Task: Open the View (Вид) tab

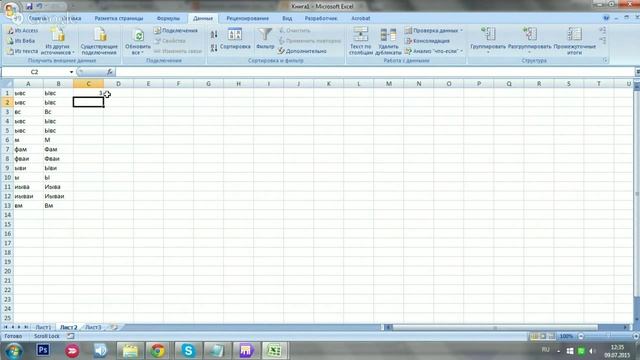Action: click(287, 18)
